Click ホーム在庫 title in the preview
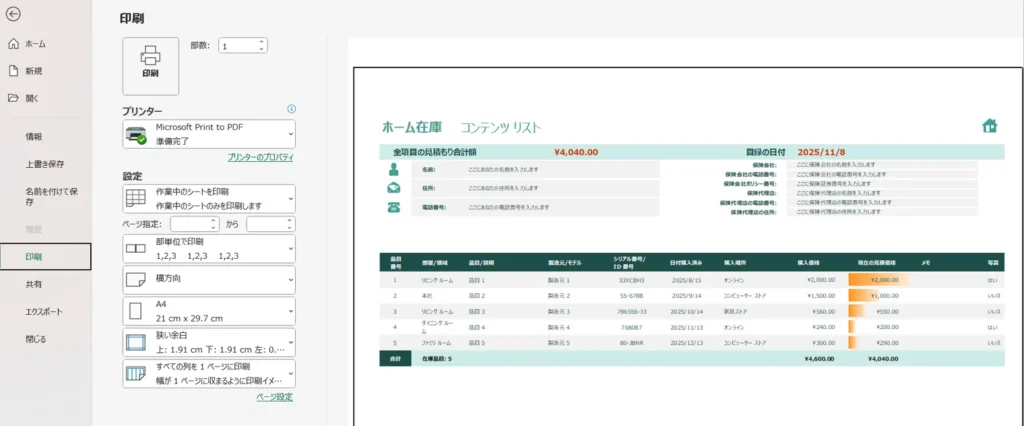The image size is (1024, 426). 413,127
